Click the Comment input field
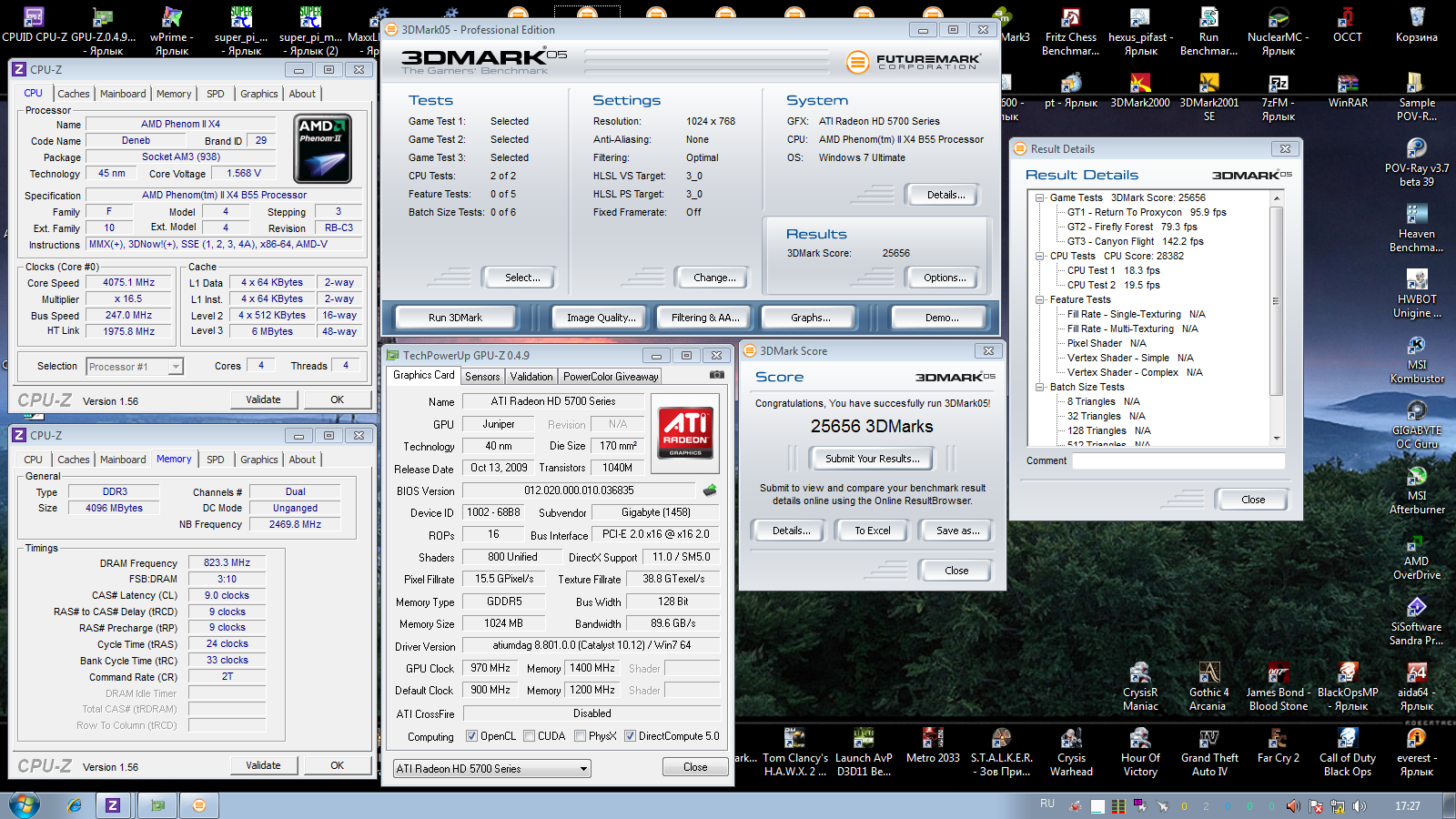 point(1178,460)
